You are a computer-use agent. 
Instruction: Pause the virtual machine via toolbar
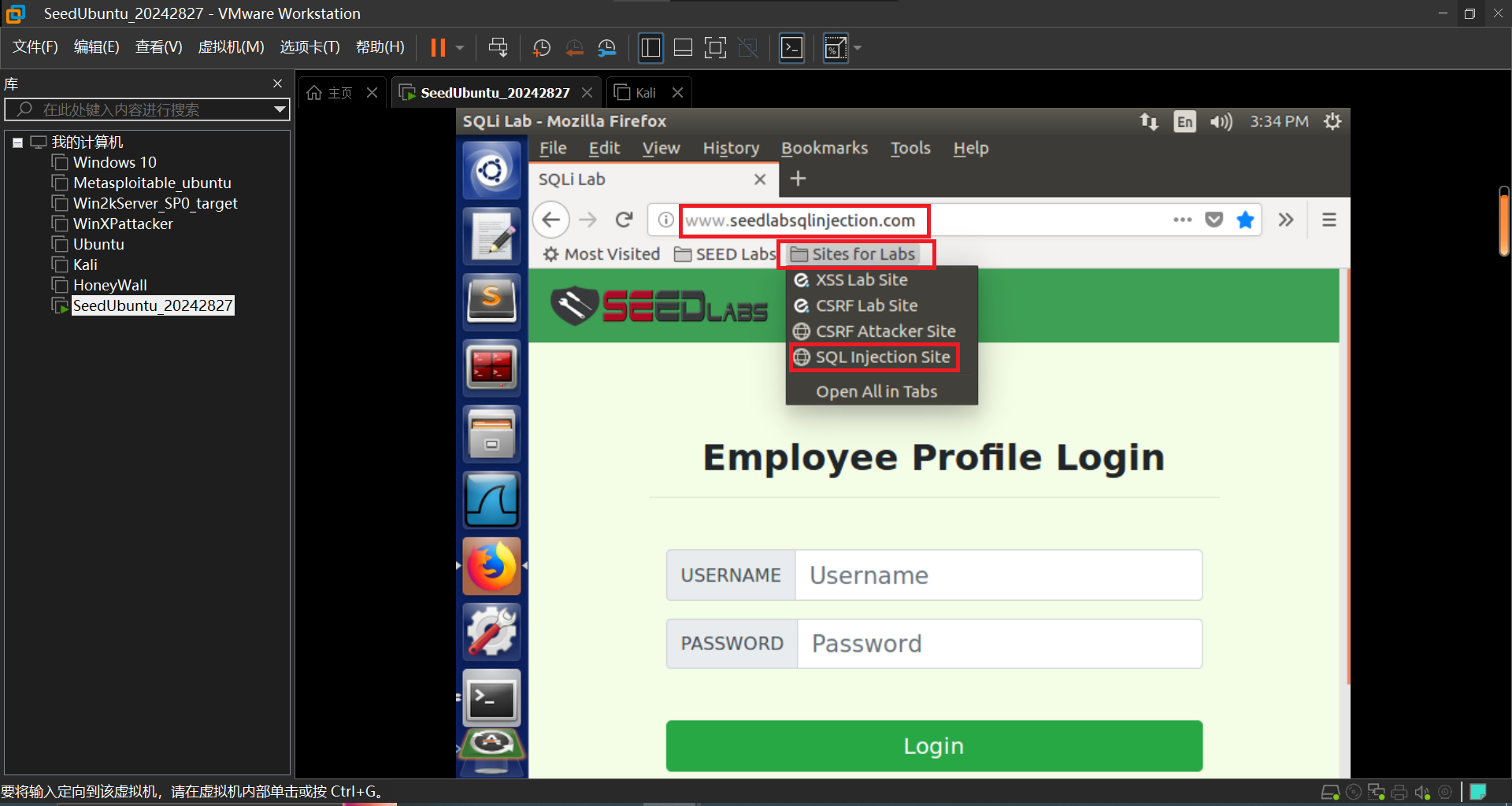(438, 48)
